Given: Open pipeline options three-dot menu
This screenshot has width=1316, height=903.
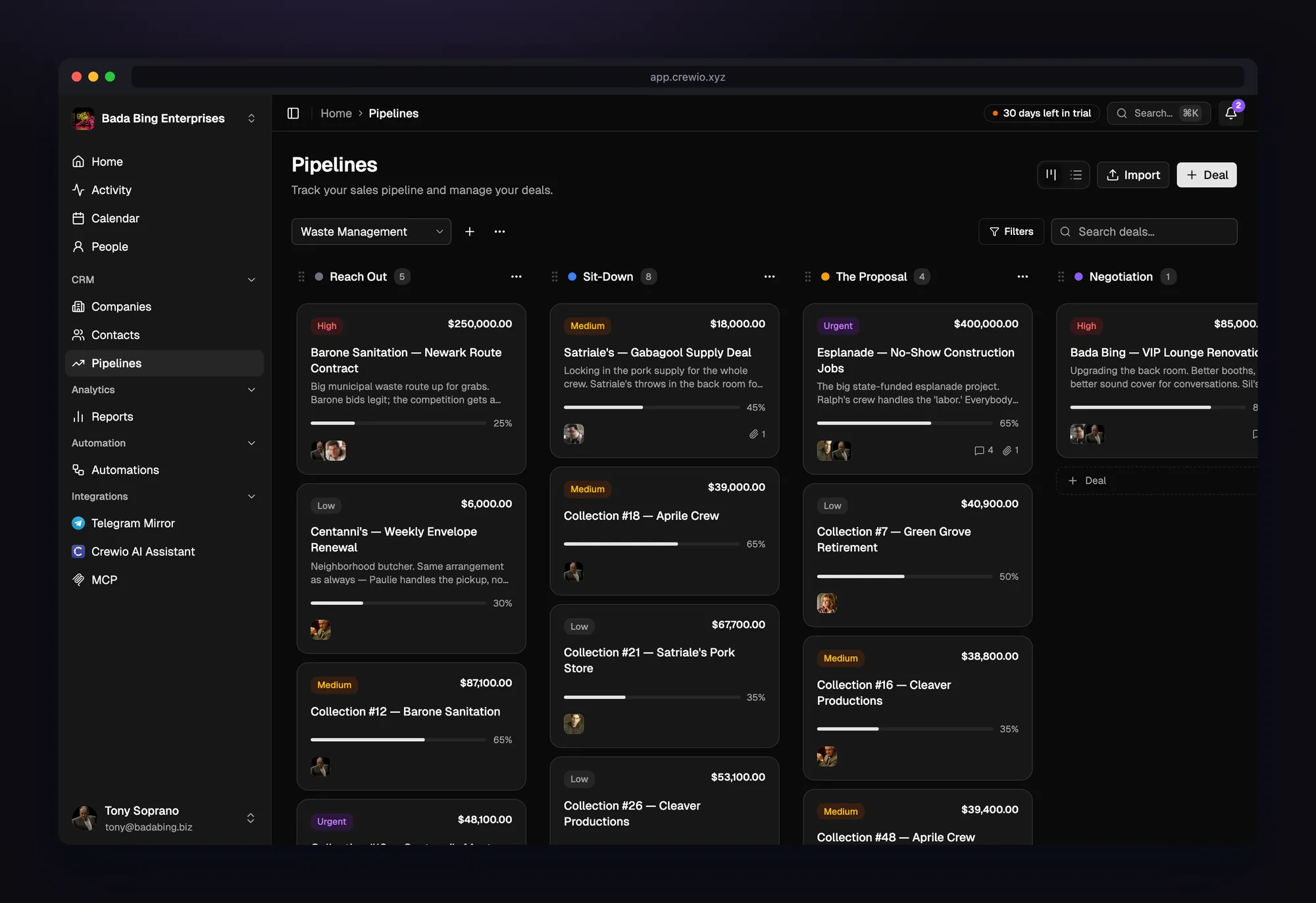Looking at the screenshot, I should point(500,232).
